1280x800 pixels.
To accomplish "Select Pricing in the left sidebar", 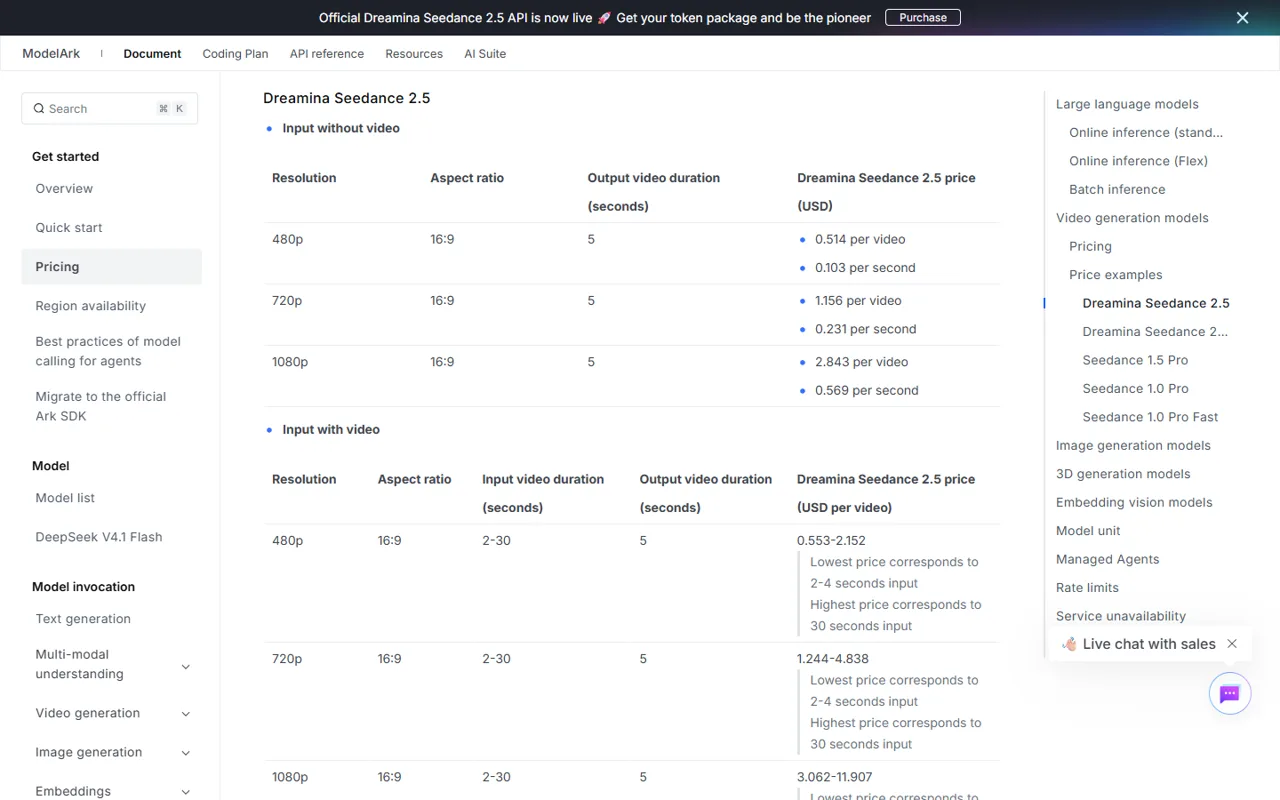I will [112, 267].
